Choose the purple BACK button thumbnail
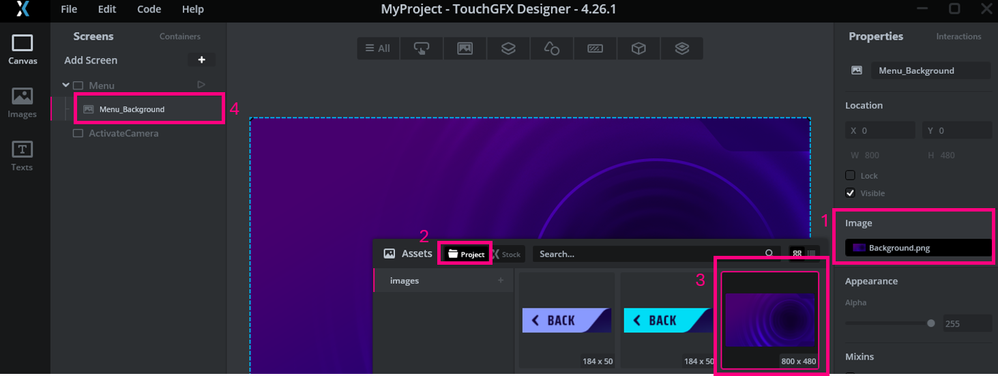 (566, 321)
